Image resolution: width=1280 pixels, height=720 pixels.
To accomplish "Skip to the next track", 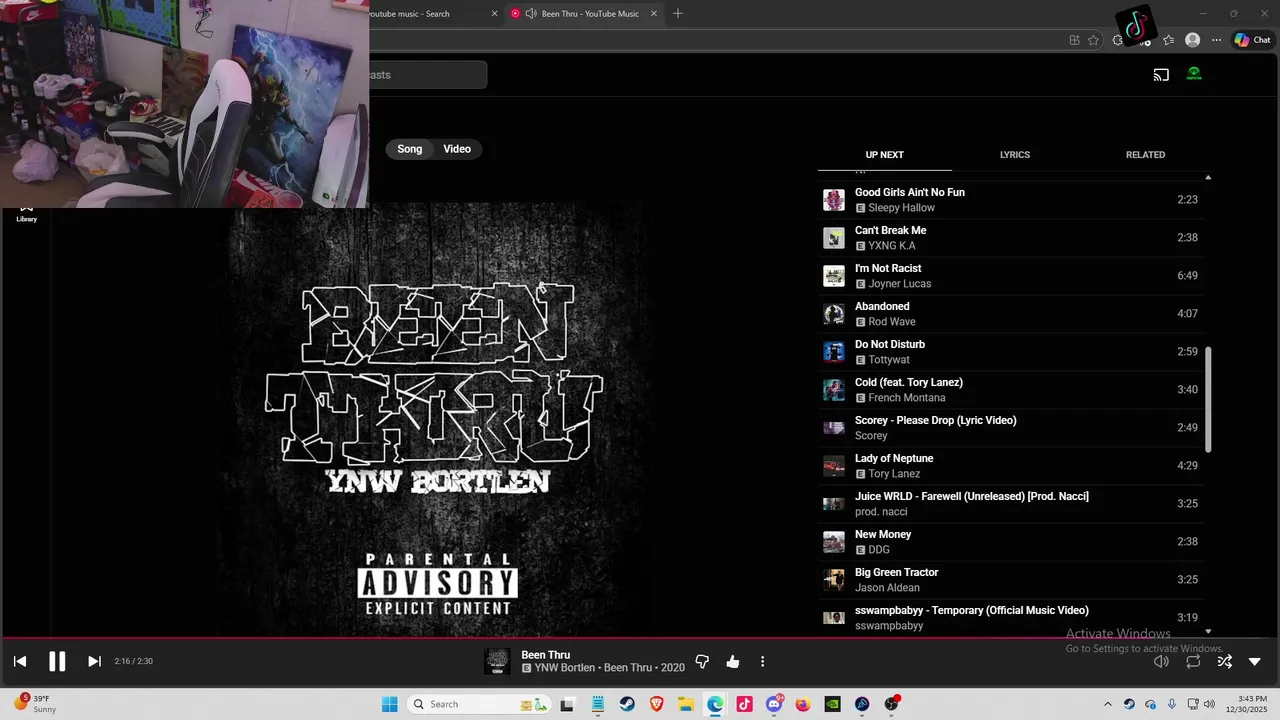I will tap(94, 661).
